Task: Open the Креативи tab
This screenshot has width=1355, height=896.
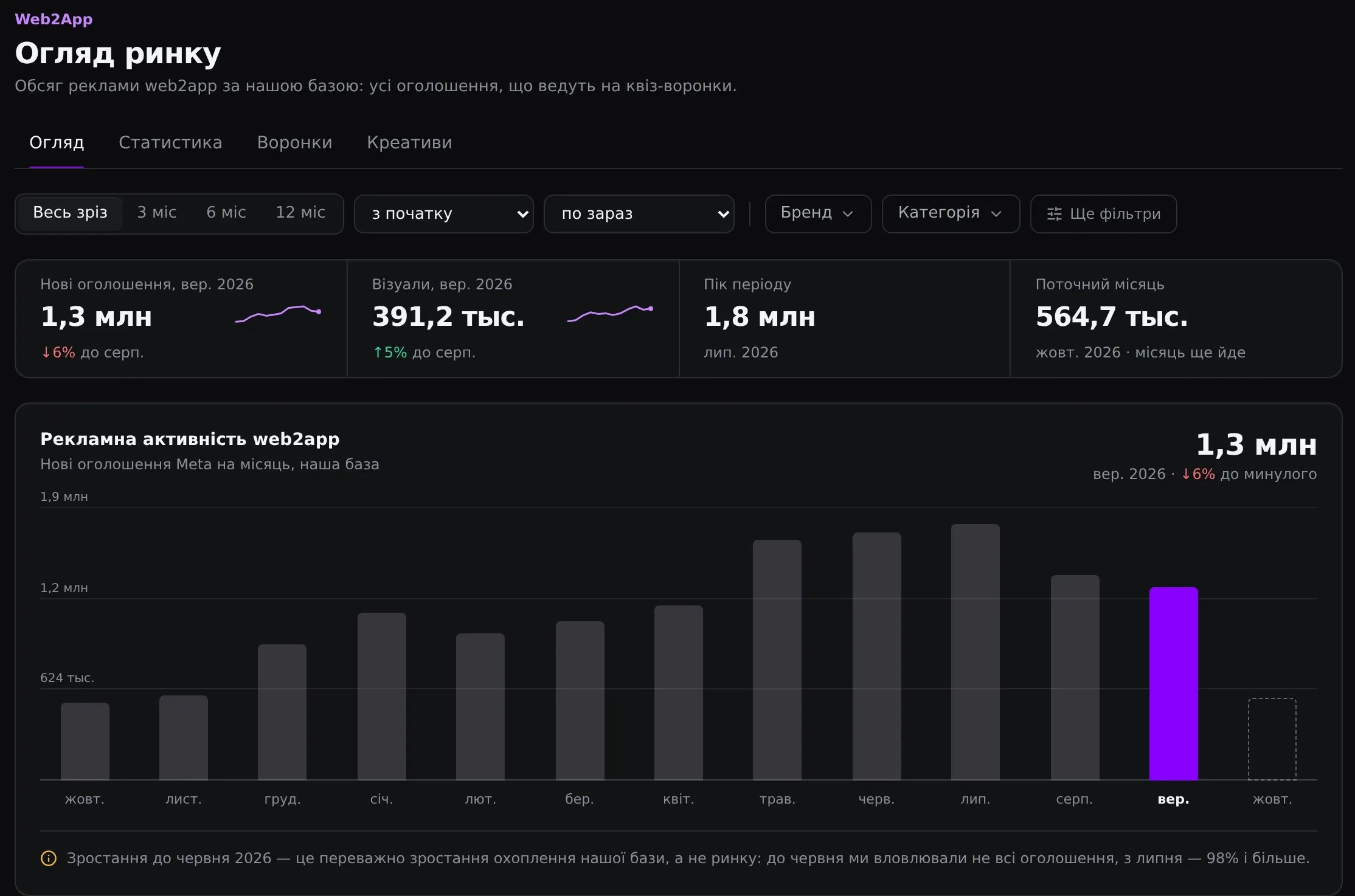Action: pos(409,142)
